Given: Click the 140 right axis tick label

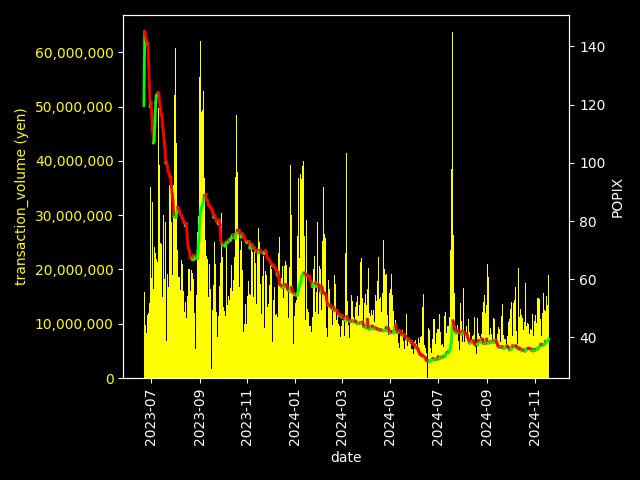Looking at the screenshot, I should click(593, 47).
